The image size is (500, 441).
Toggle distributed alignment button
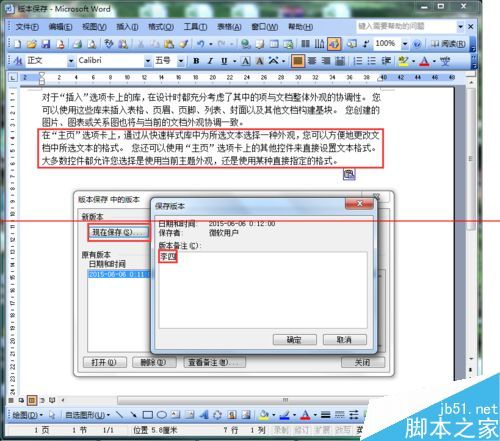click(x=340, y=61)
